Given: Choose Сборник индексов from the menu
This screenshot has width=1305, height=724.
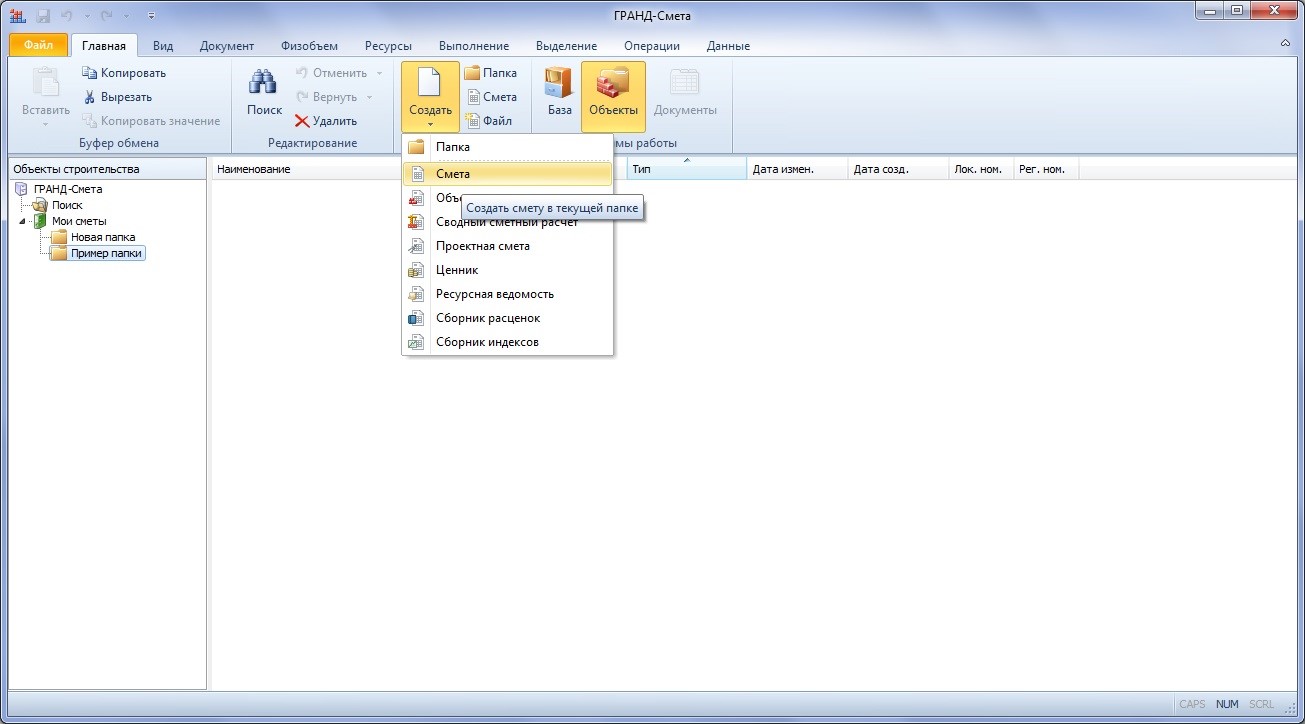Looking at the screenshot, I should coord(507,342).
